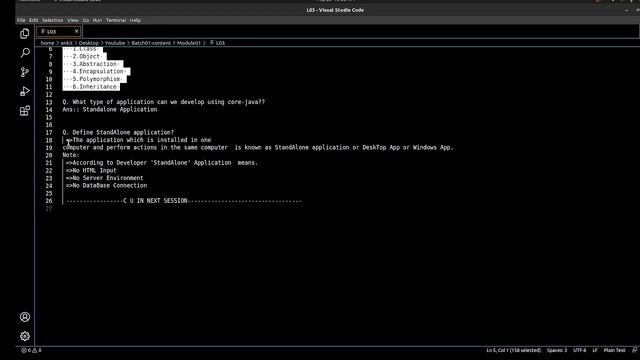
Task: Click the line 'Q. Define StandAlone application?'
Action: 118,132
